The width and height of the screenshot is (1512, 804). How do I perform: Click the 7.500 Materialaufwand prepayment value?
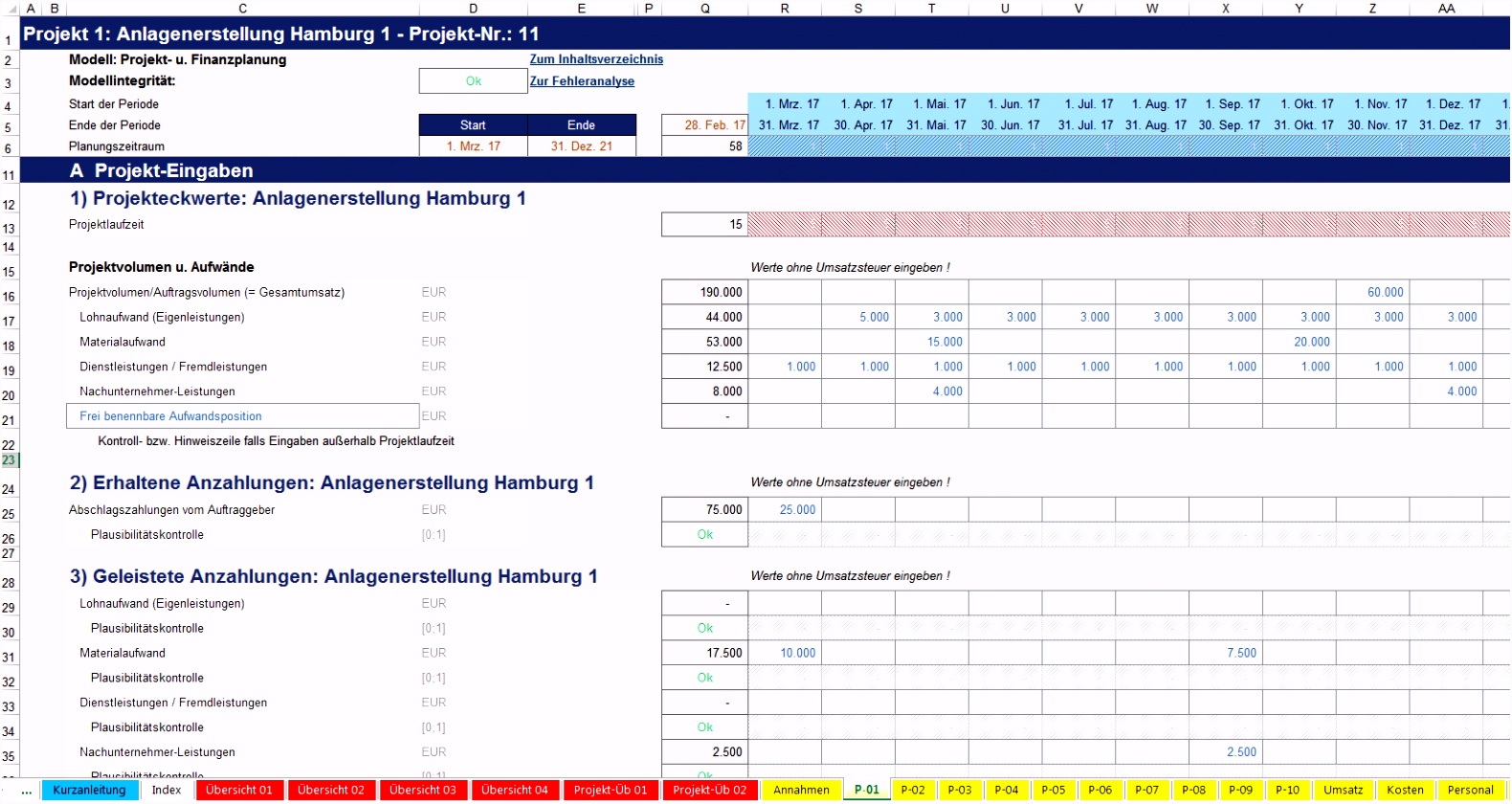[x=1226, y=653]
